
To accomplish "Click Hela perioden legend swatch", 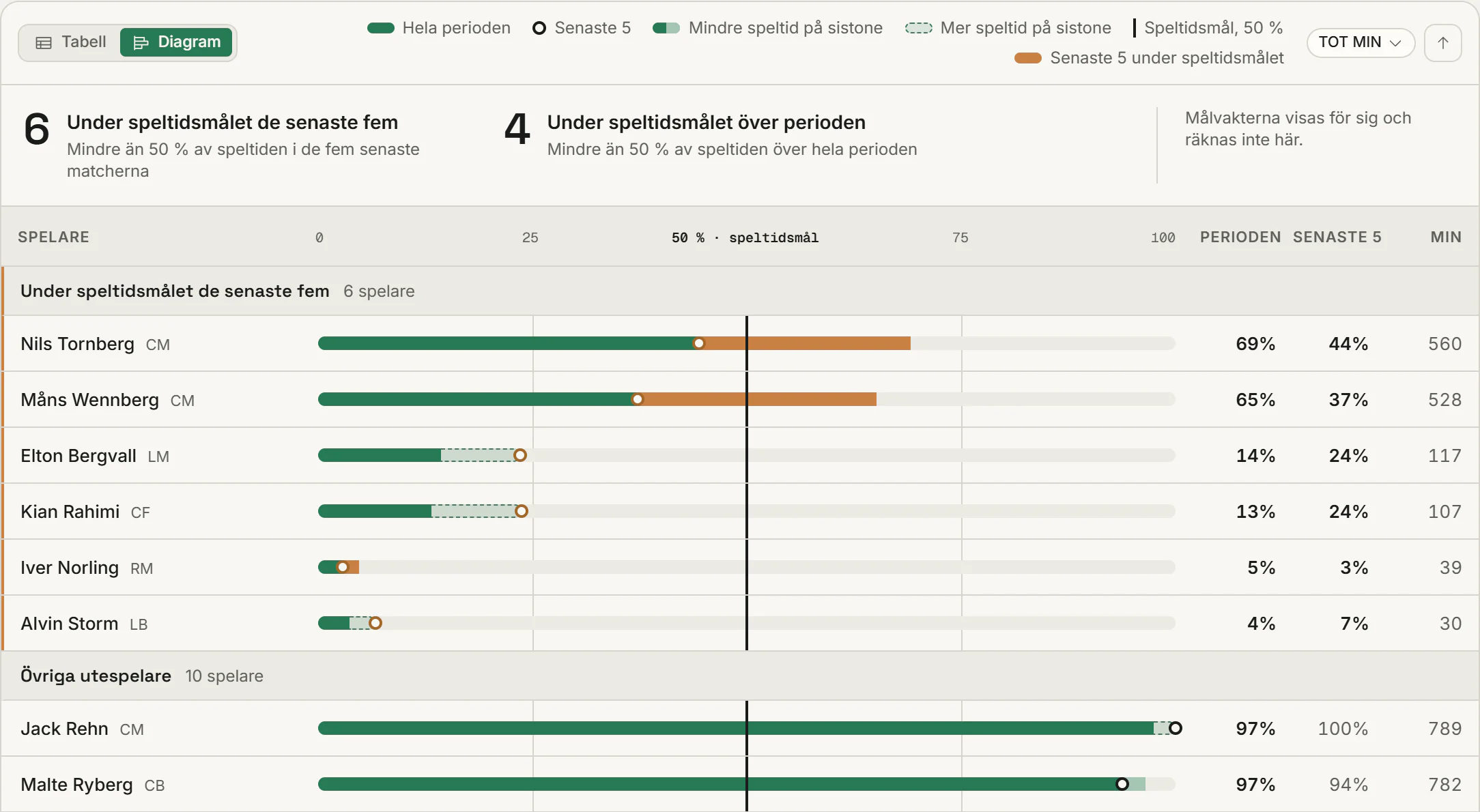I will click(x=381, y=28).
